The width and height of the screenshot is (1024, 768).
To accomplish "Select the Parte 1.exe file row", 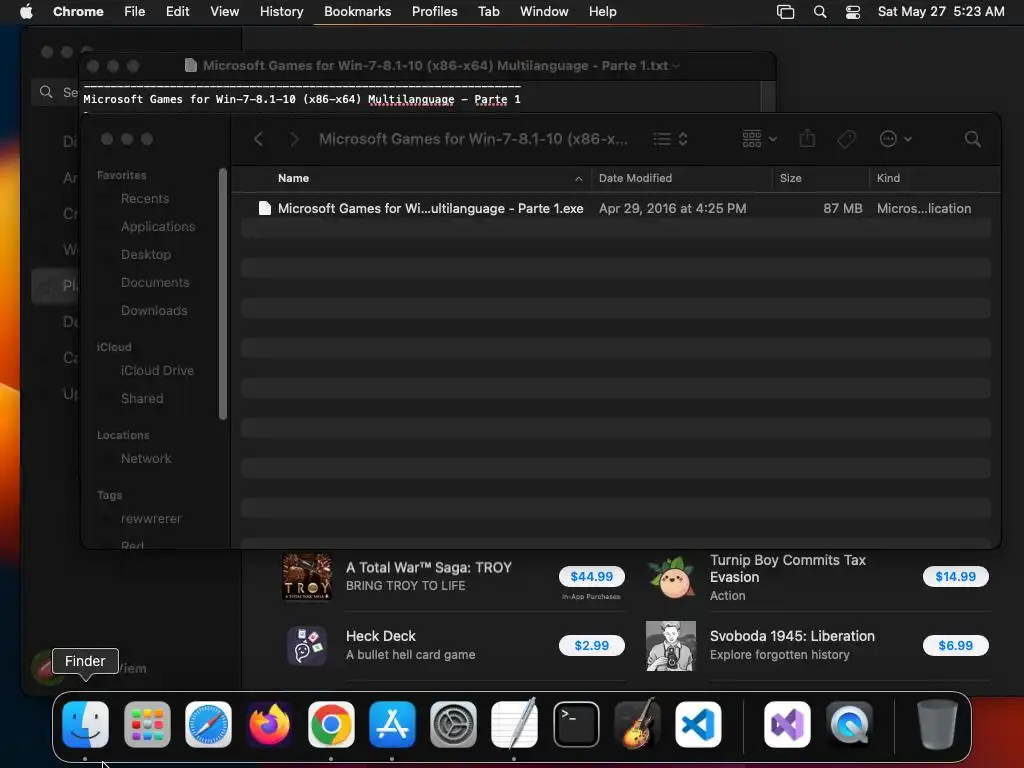I will (616, 208).
